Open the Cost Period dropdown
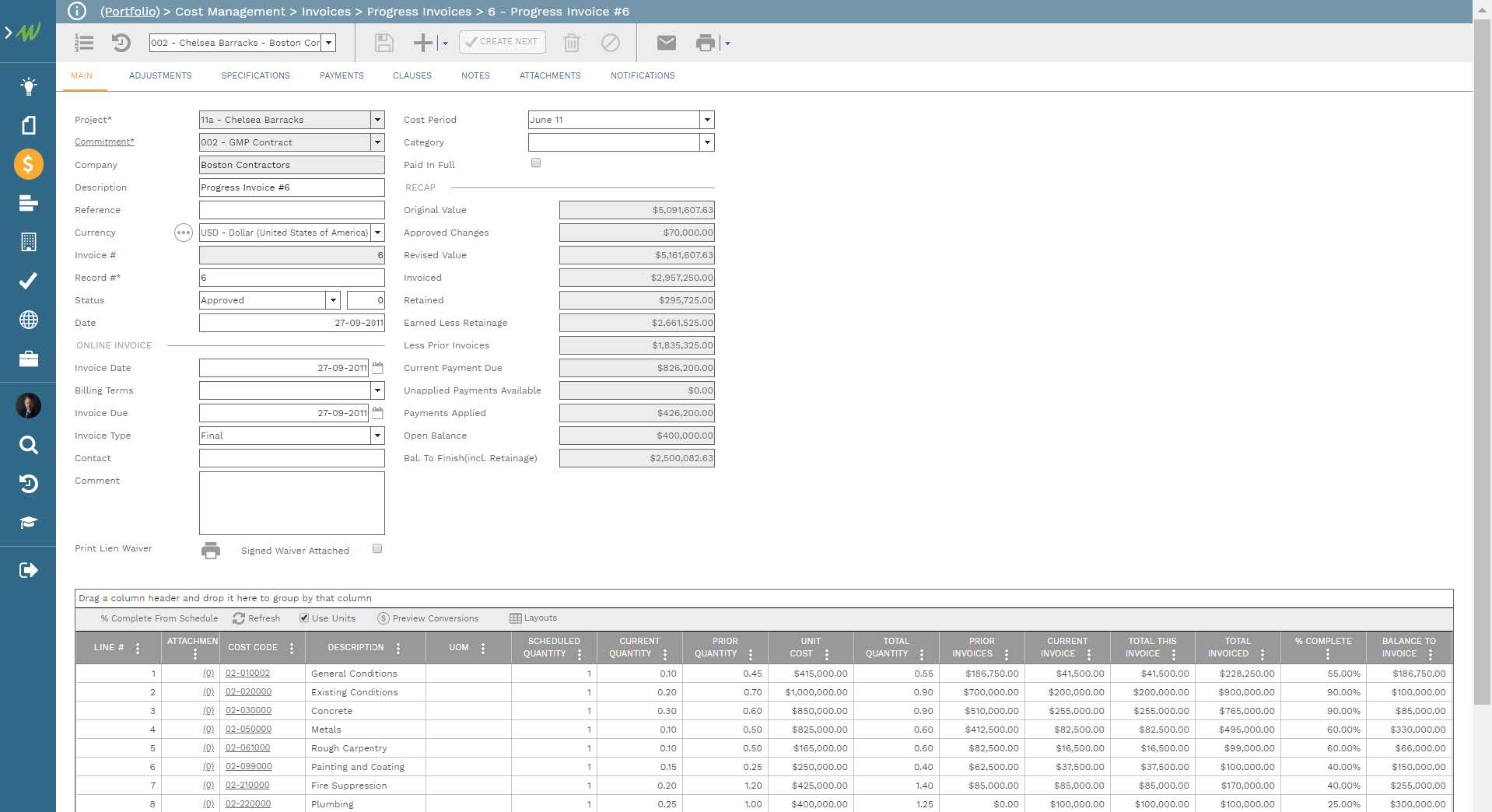Viewport: 1492px width, 812px height. coord(706,120)
